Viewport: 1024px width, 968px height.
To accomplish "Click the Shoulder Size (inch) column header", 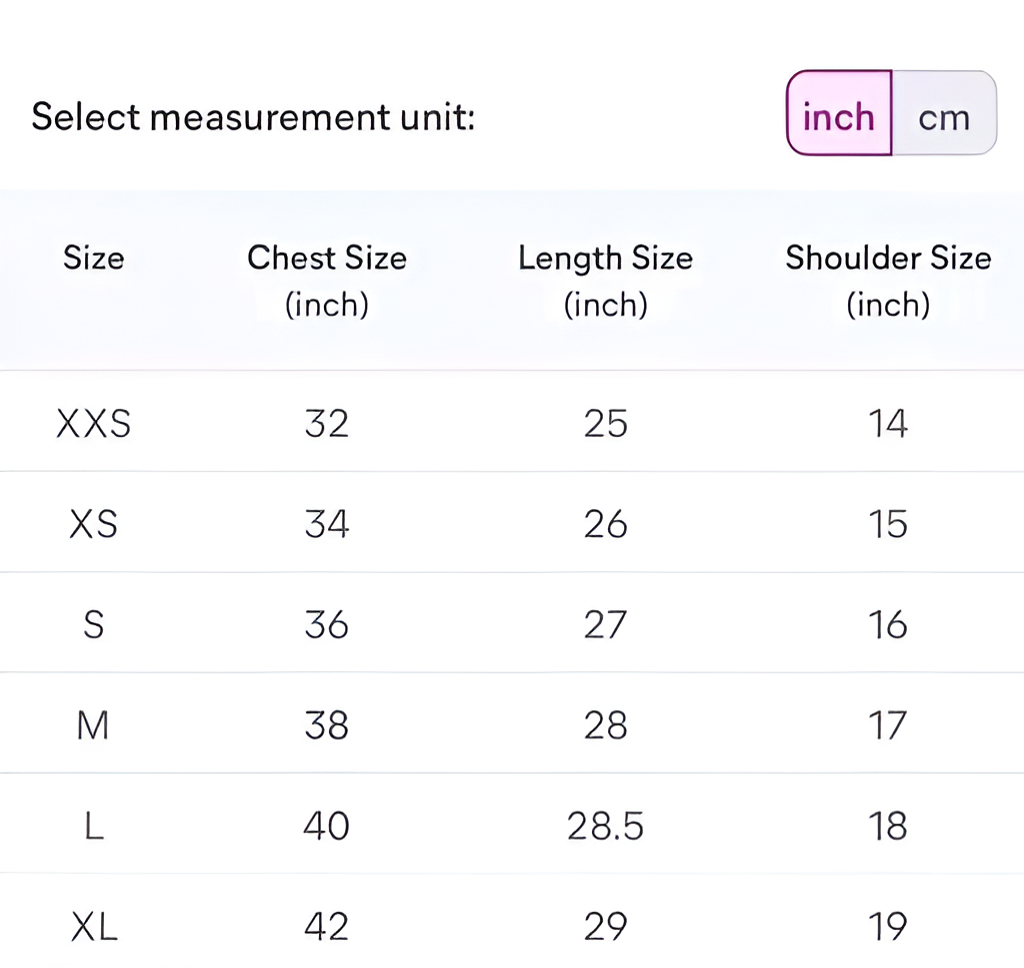I will (x=888, y=280).
